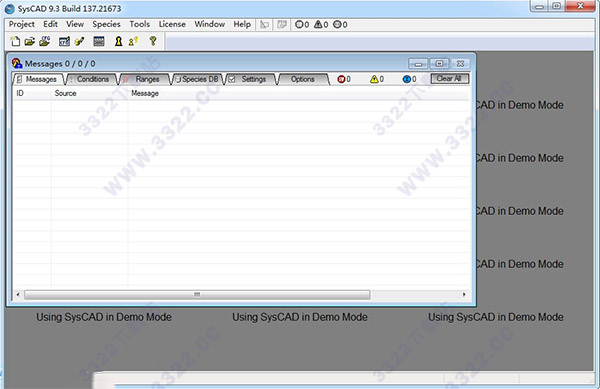The width and height of the screenshot is (600, 389).
Task: Click the yellow warning counter in Messages
Action: coord(377,79)
